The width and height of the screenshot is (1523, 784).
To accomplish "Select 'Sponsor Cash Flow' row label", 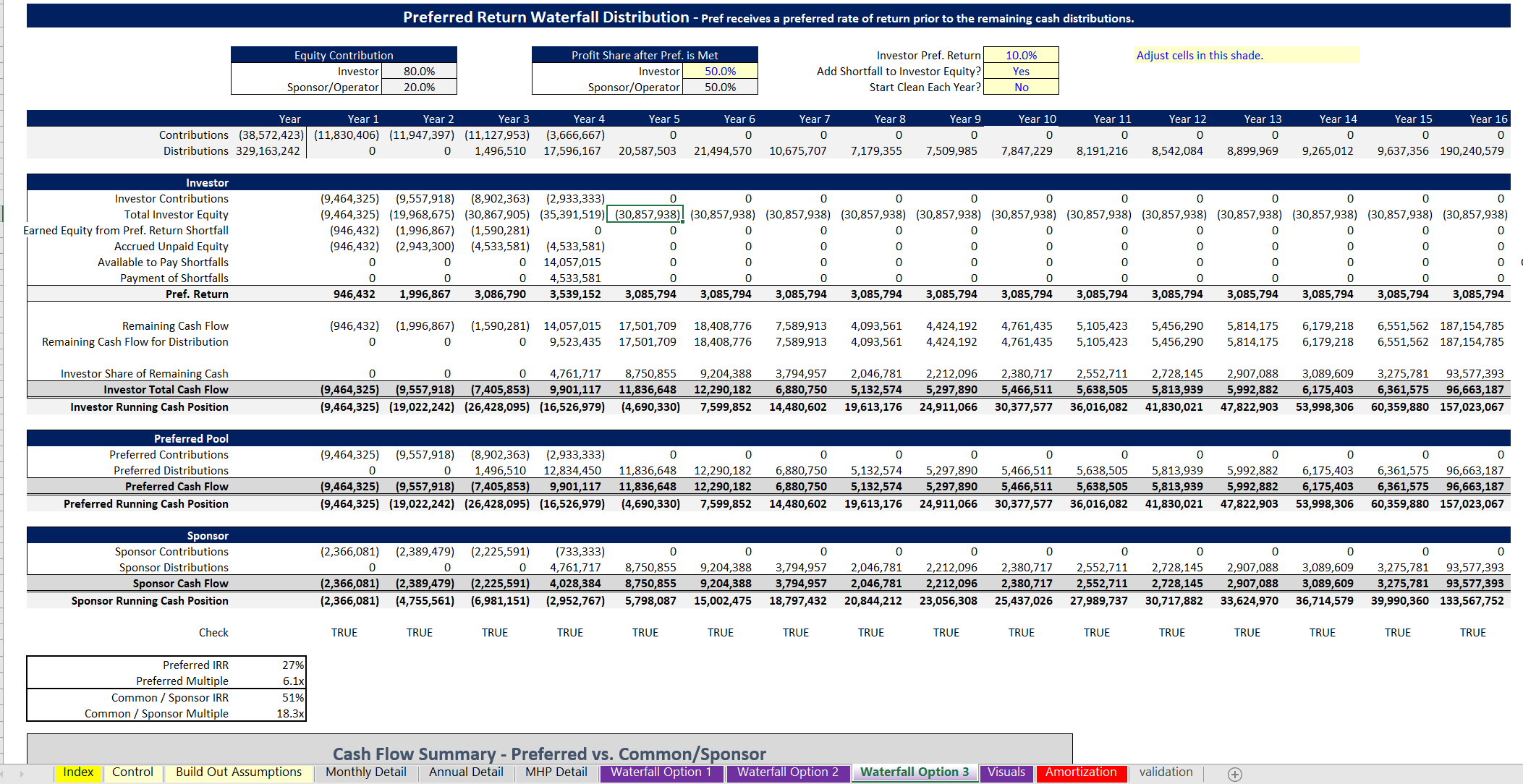I will click(180, 583).
